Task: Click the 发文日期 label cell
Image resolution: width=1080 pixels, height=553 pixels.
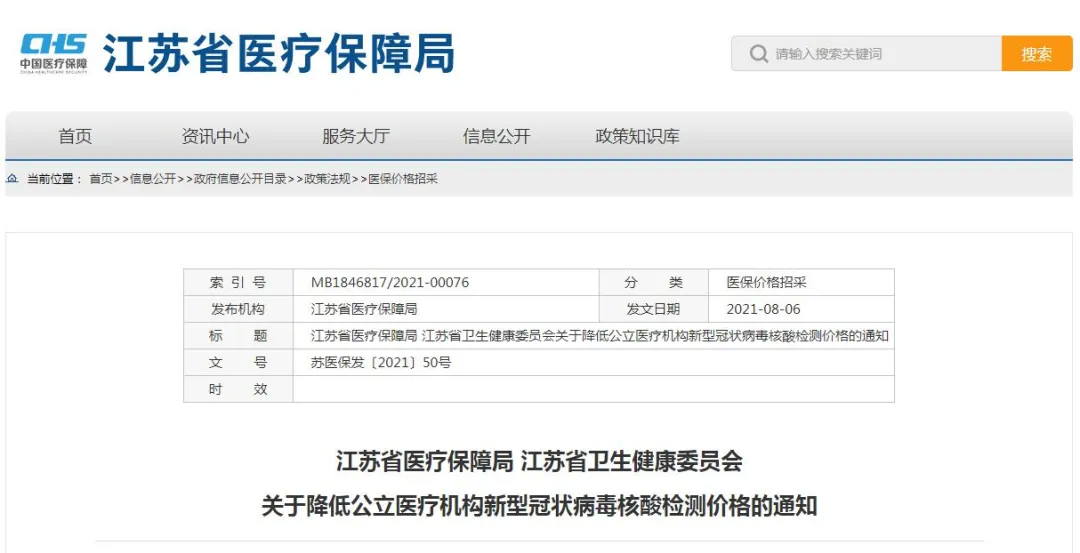Action: coord(654,309)
